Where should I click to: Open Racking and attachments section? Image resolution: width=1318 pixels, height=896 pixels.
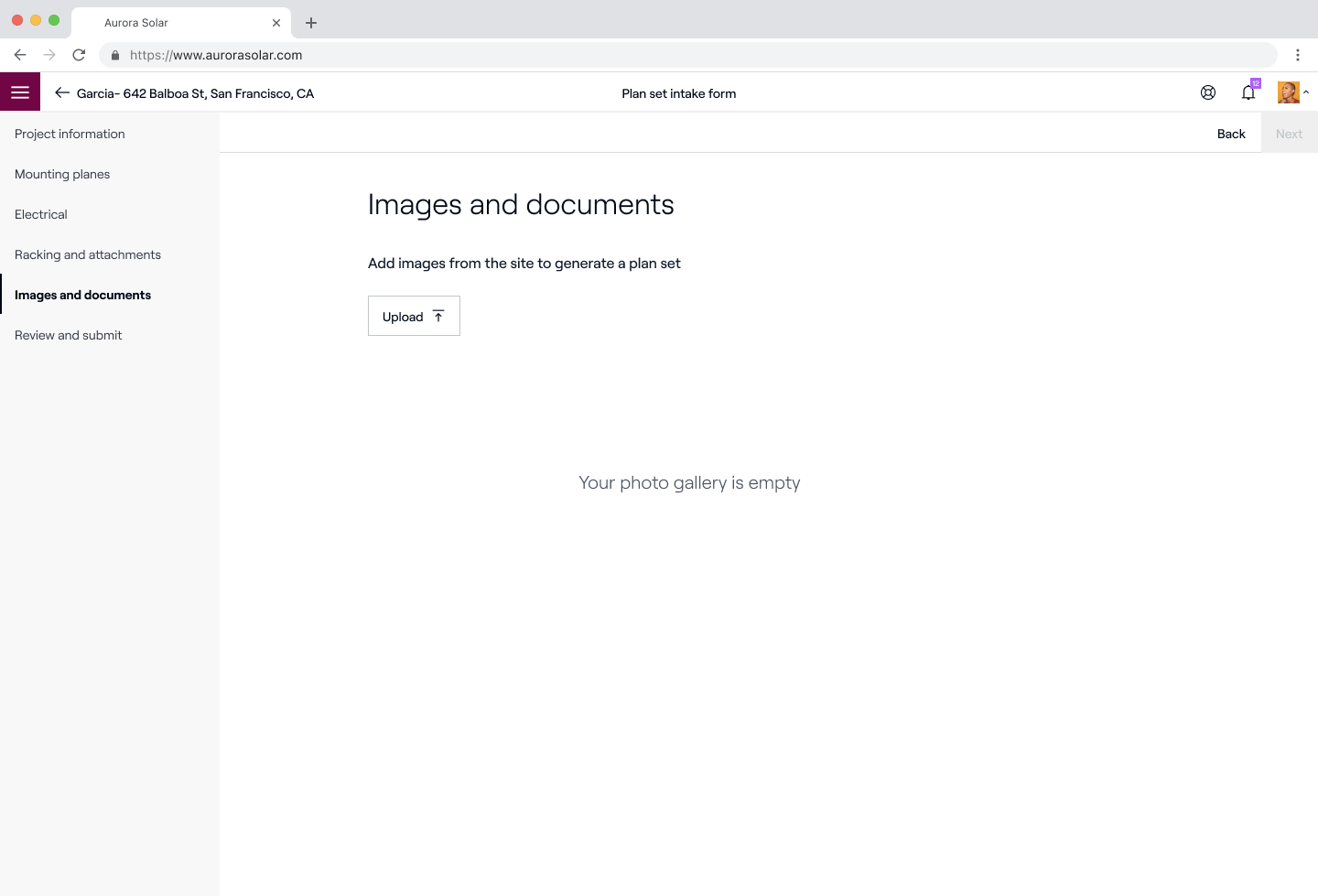click(110, 254)
